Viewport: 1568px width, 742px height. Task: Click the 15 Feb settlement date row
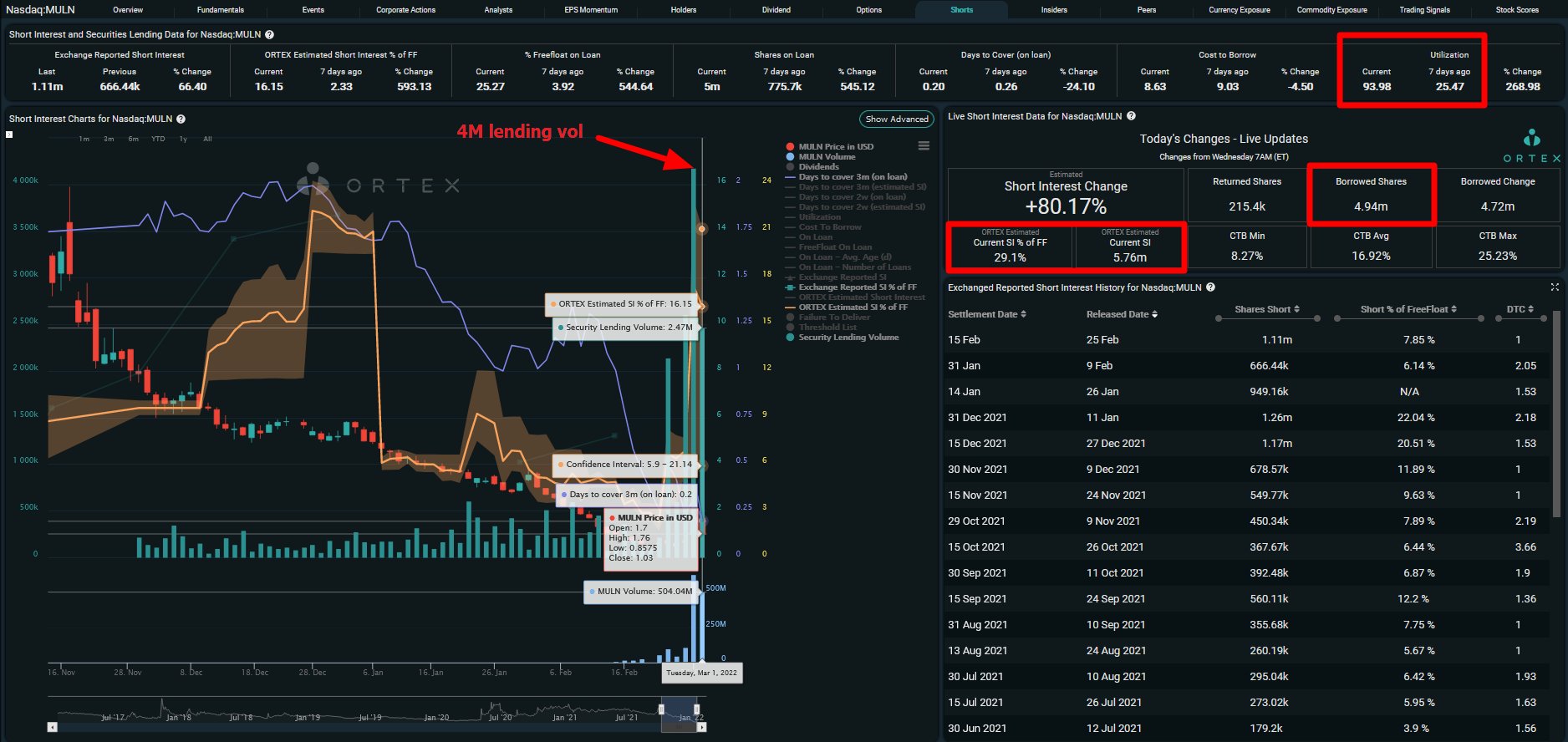[x=1249, y=340]
